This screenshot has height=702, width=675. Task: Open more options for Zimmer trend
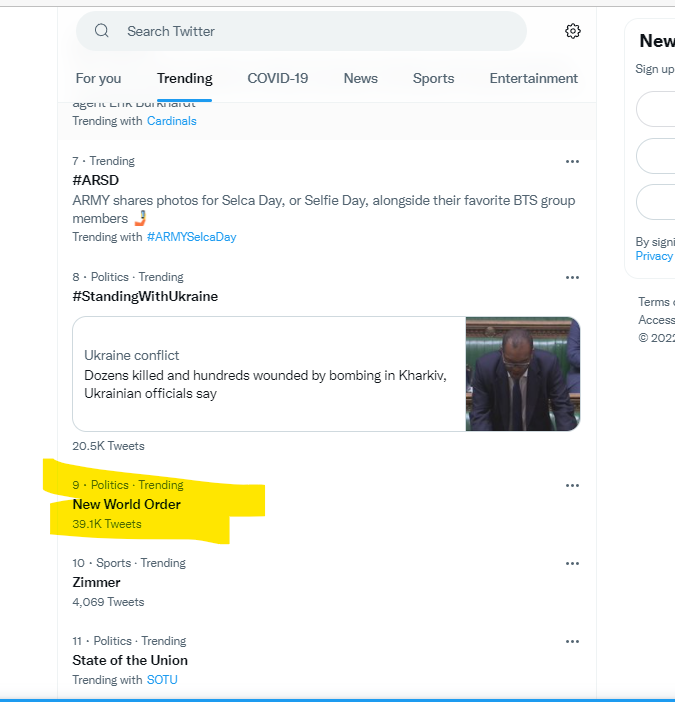coord(572,563)
